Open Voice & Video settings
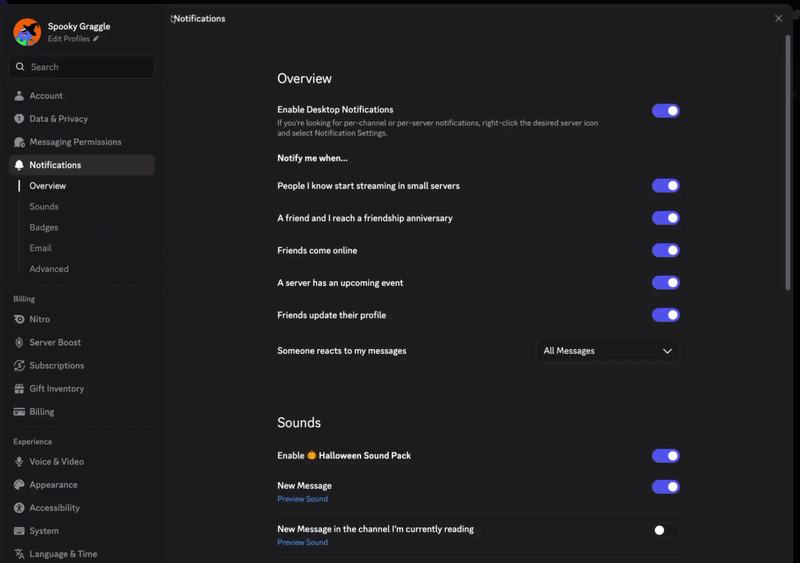Image resolution: width=800 pixels, height=563 pixels. pyautogui.click(x=82, y=461)
